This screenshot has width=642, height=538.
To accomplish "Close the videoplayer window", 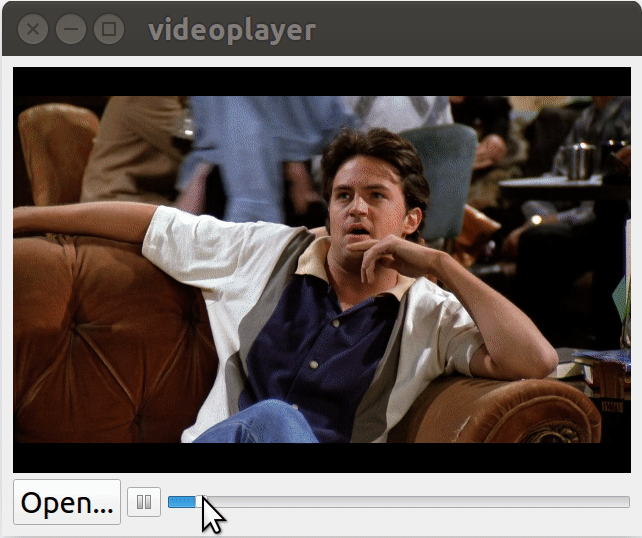I will 33,29.
